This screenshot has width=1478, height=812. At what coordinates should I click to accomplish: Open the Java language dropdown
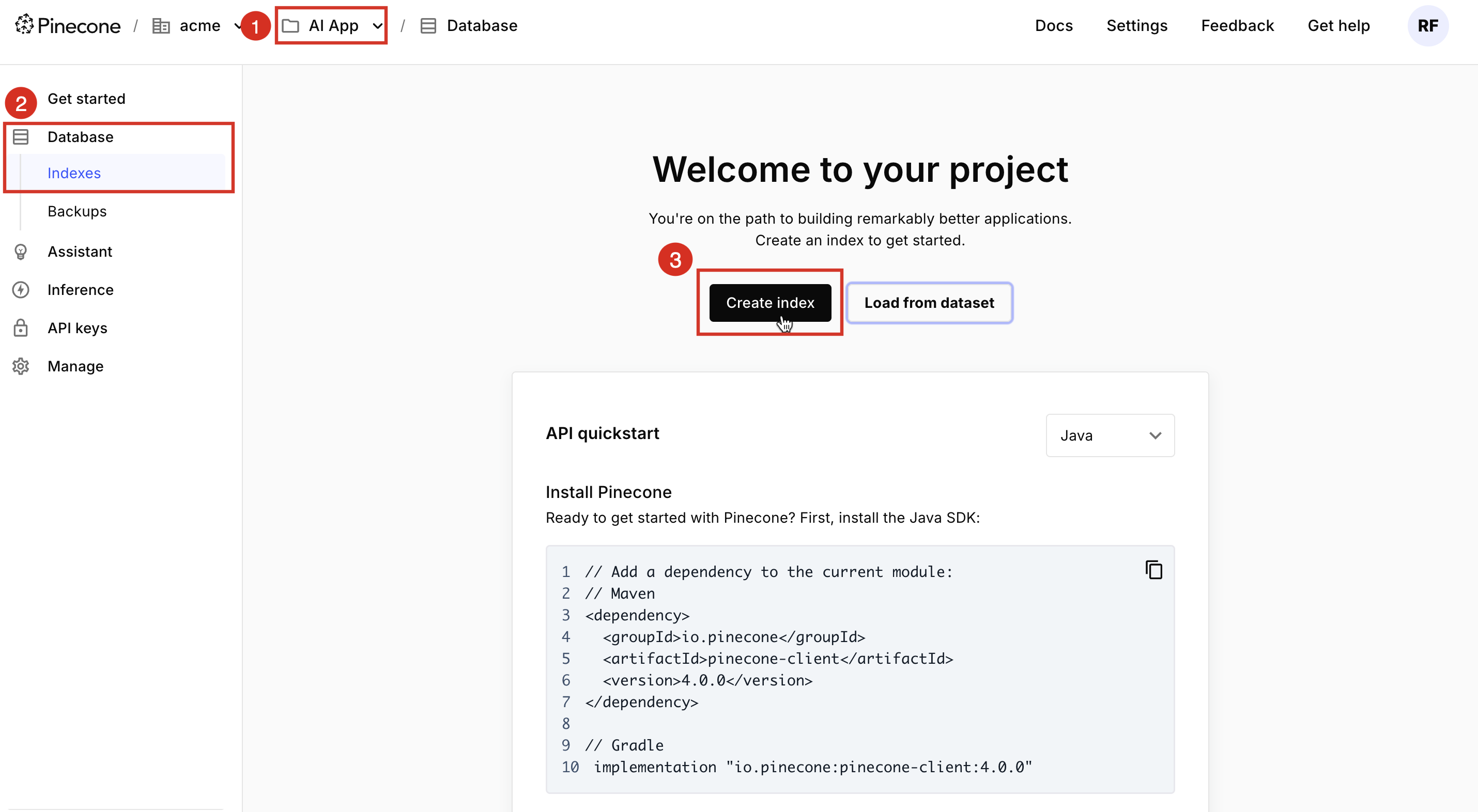coord(1110,435)
